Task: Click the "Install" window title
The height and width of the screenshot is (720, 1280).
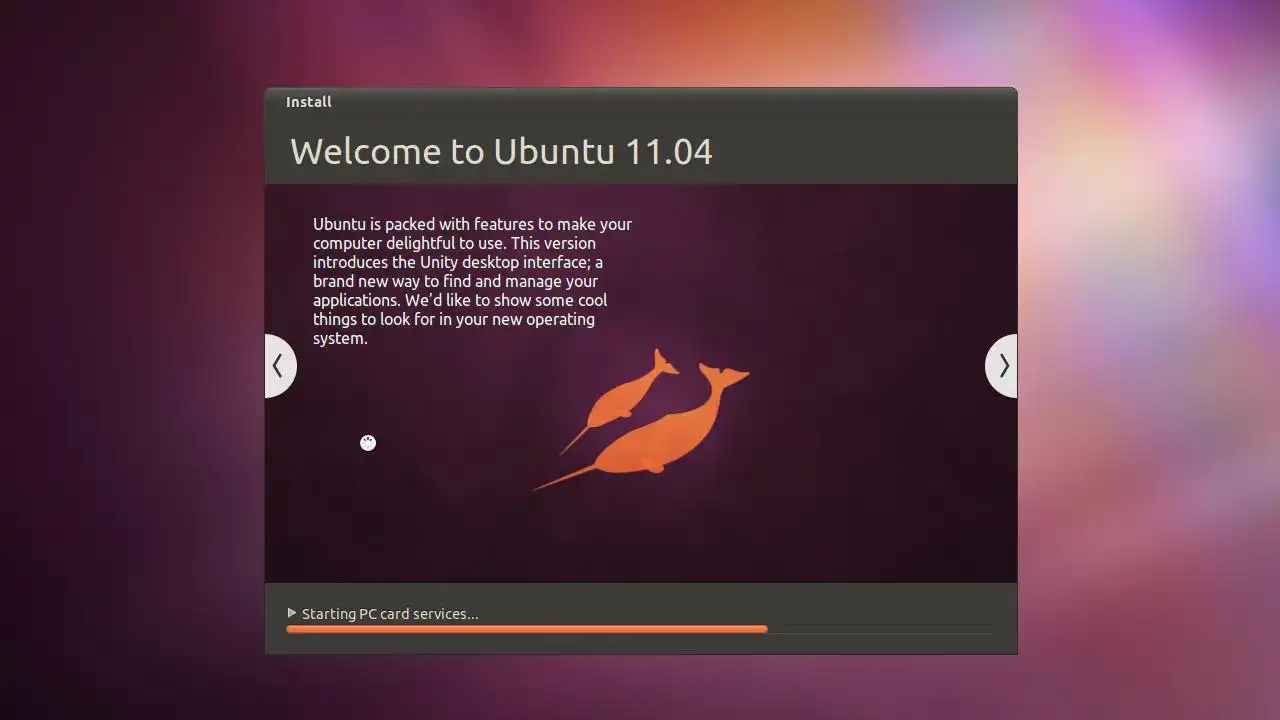Action: click(x=309, y=102)
